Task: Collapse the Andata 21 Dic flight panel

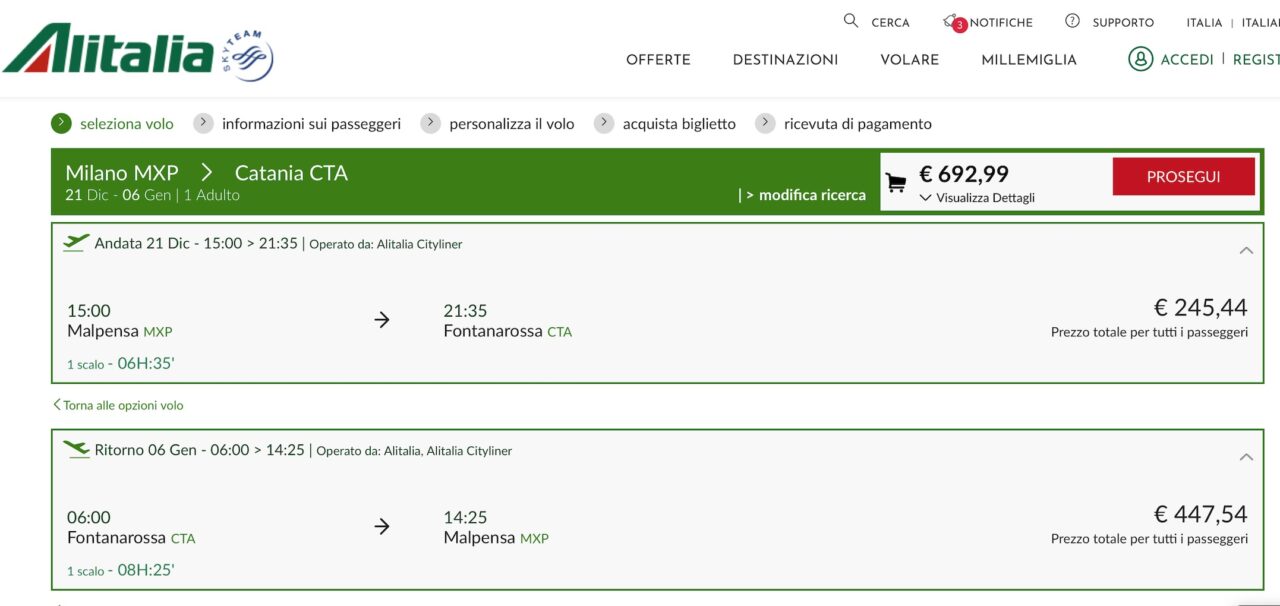Action: [x=1246, y=250]
